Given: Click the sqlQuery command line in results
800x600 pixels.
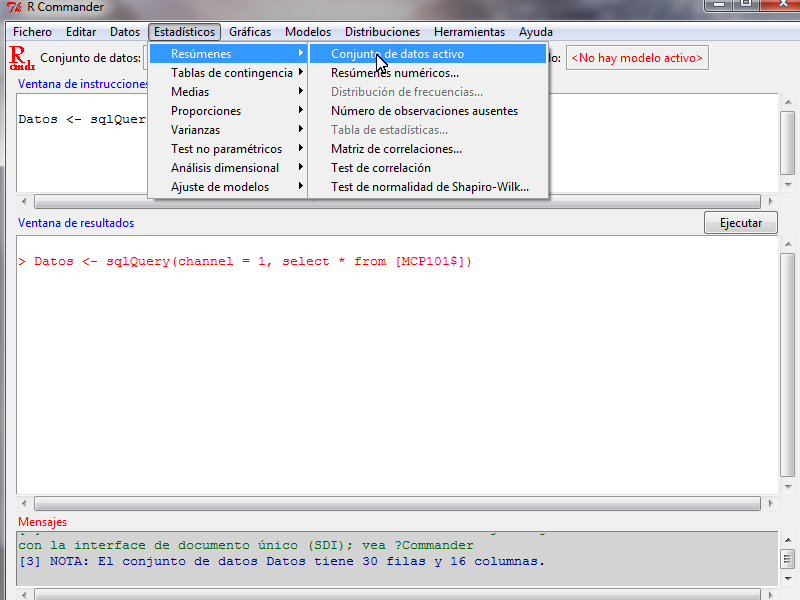Looking at the screenshot, I should pos(245,261).
